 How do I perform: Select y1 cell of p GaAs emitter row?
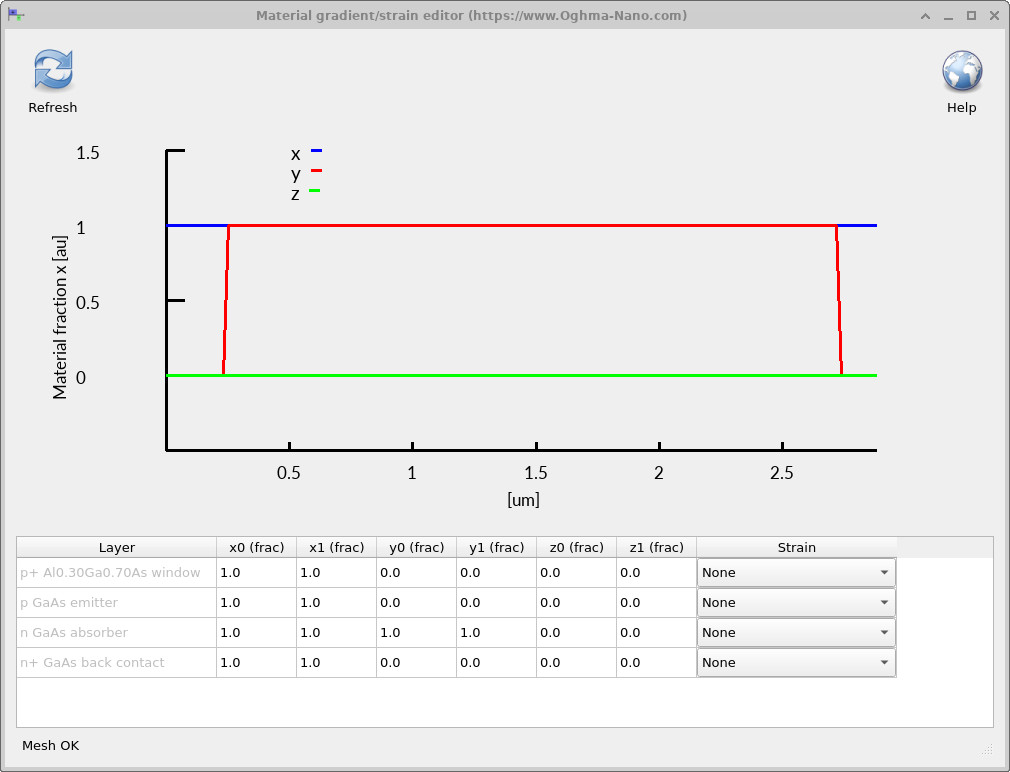tap(496, 603)
